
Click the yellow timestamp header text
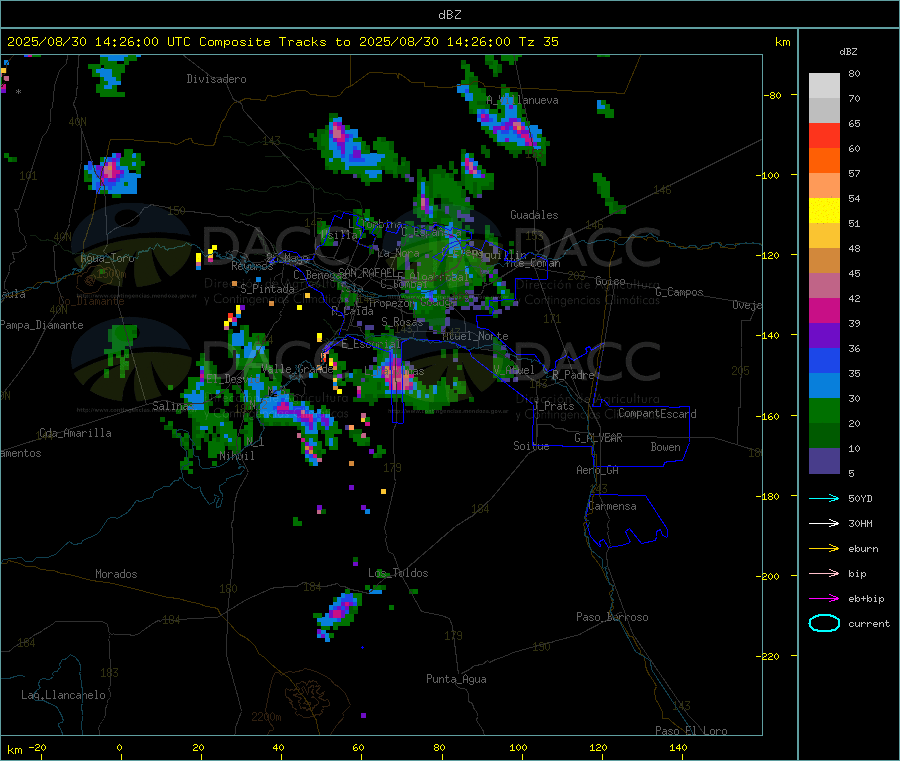pos(282,42)
